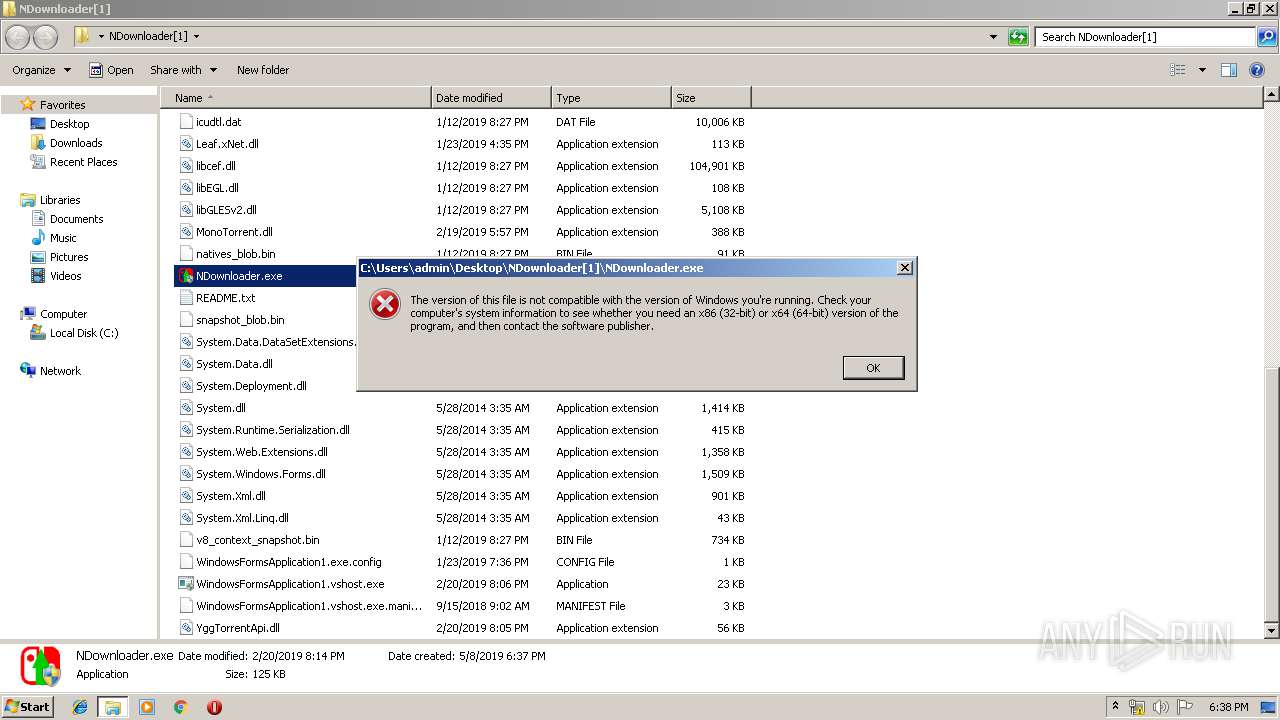Viewport: 1280px width, 720px height.
Task: Select snapshot_blob.bin file
Action: [240, 320]
